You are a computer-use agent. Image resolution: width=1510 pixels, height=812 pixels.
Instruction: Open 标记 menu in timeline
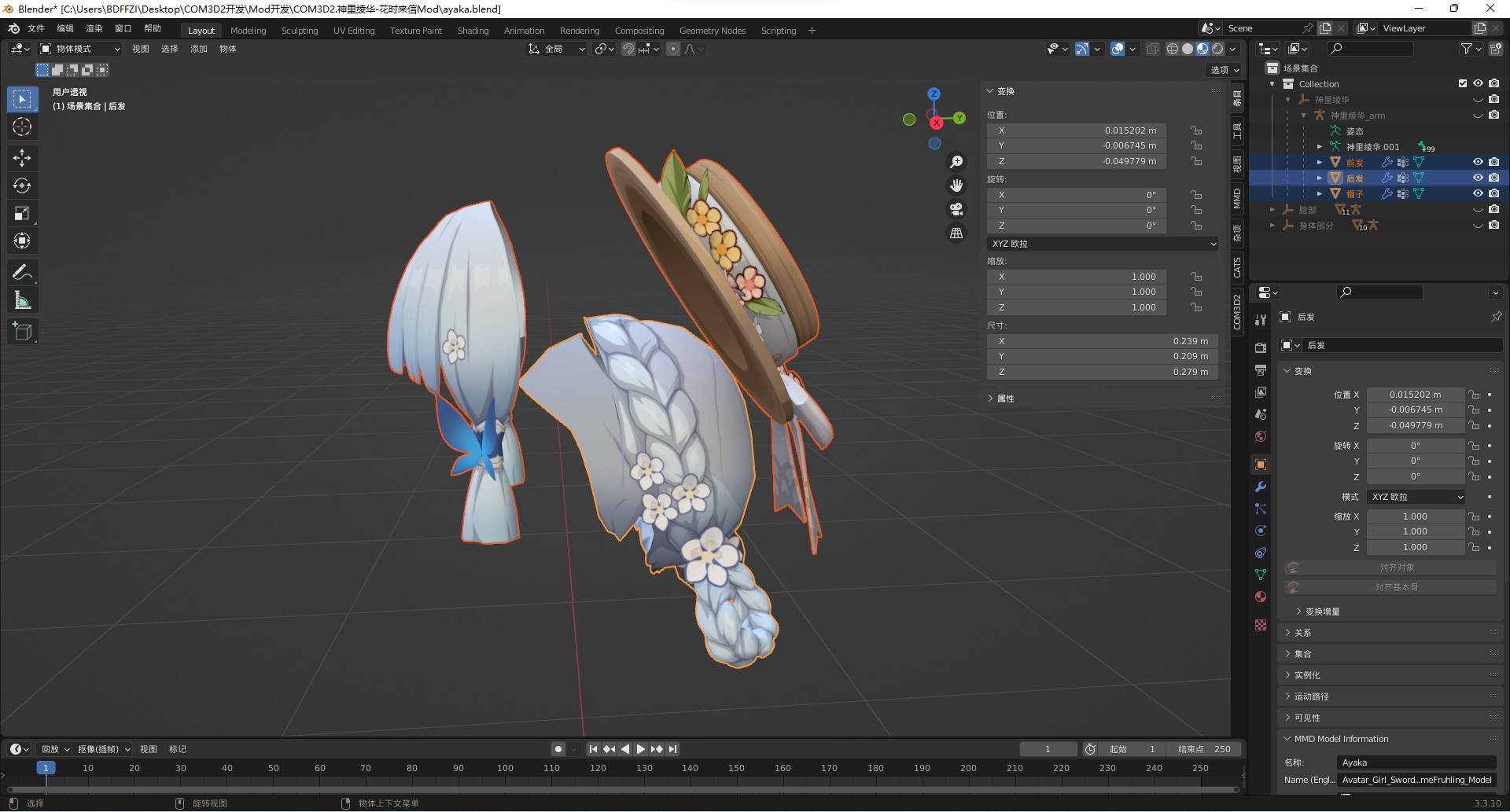coord(178,749)
